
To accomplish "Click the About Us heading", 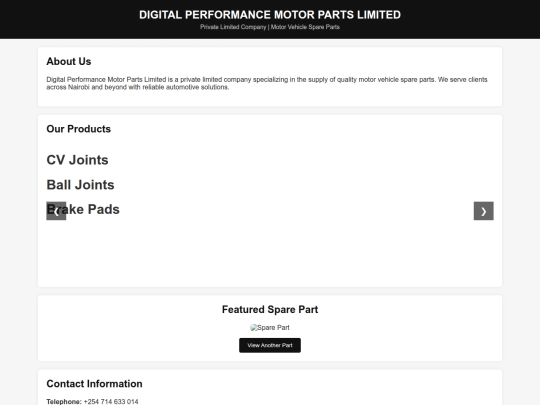I will 69,61.
